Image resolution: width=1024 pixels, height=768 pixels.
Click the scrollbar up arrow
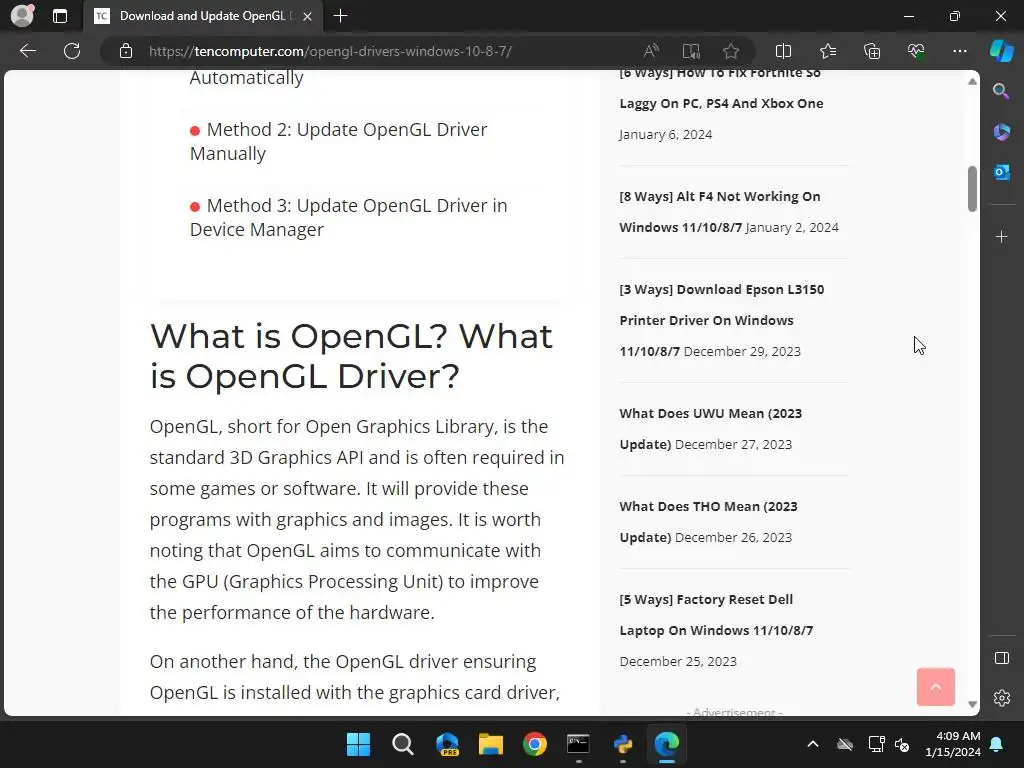(972, 82)
